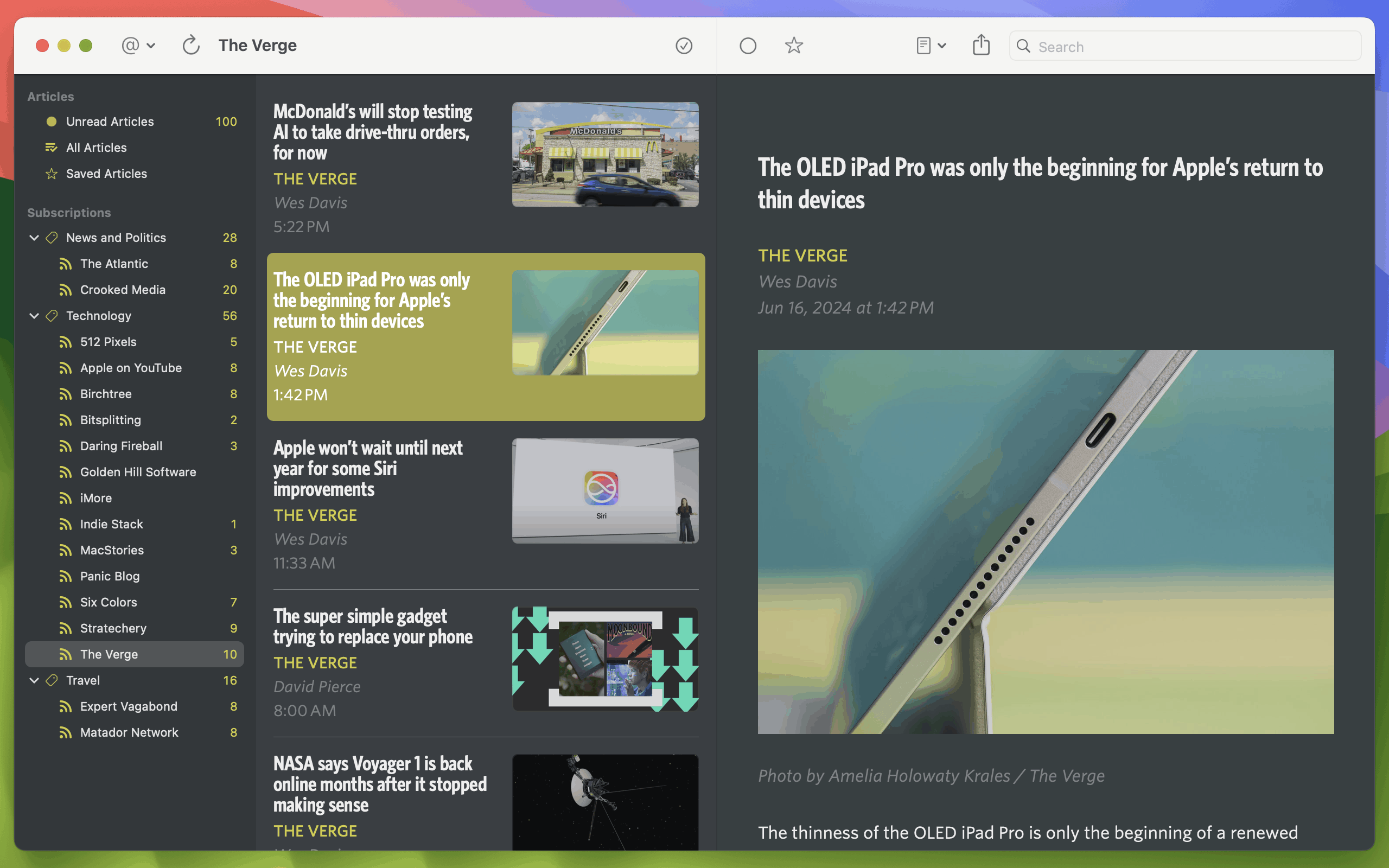This screenshot has height=868, width=1389.
Task: Click Expert Vagabond feed icon
Action: click(x=66, y=707)
